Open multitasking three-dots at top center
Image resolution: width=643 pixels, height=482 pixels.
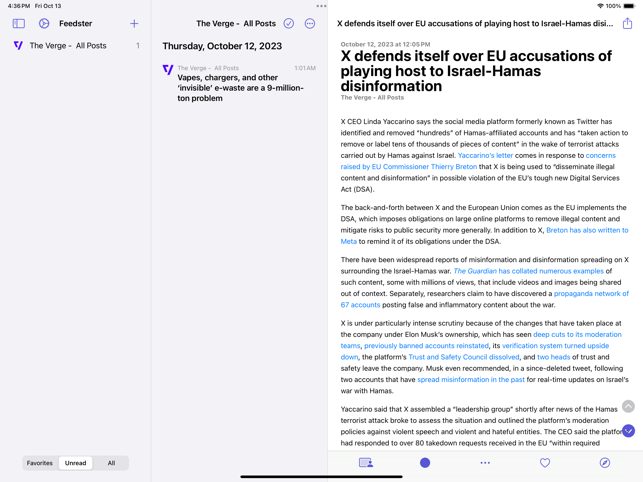pos(322,6)
